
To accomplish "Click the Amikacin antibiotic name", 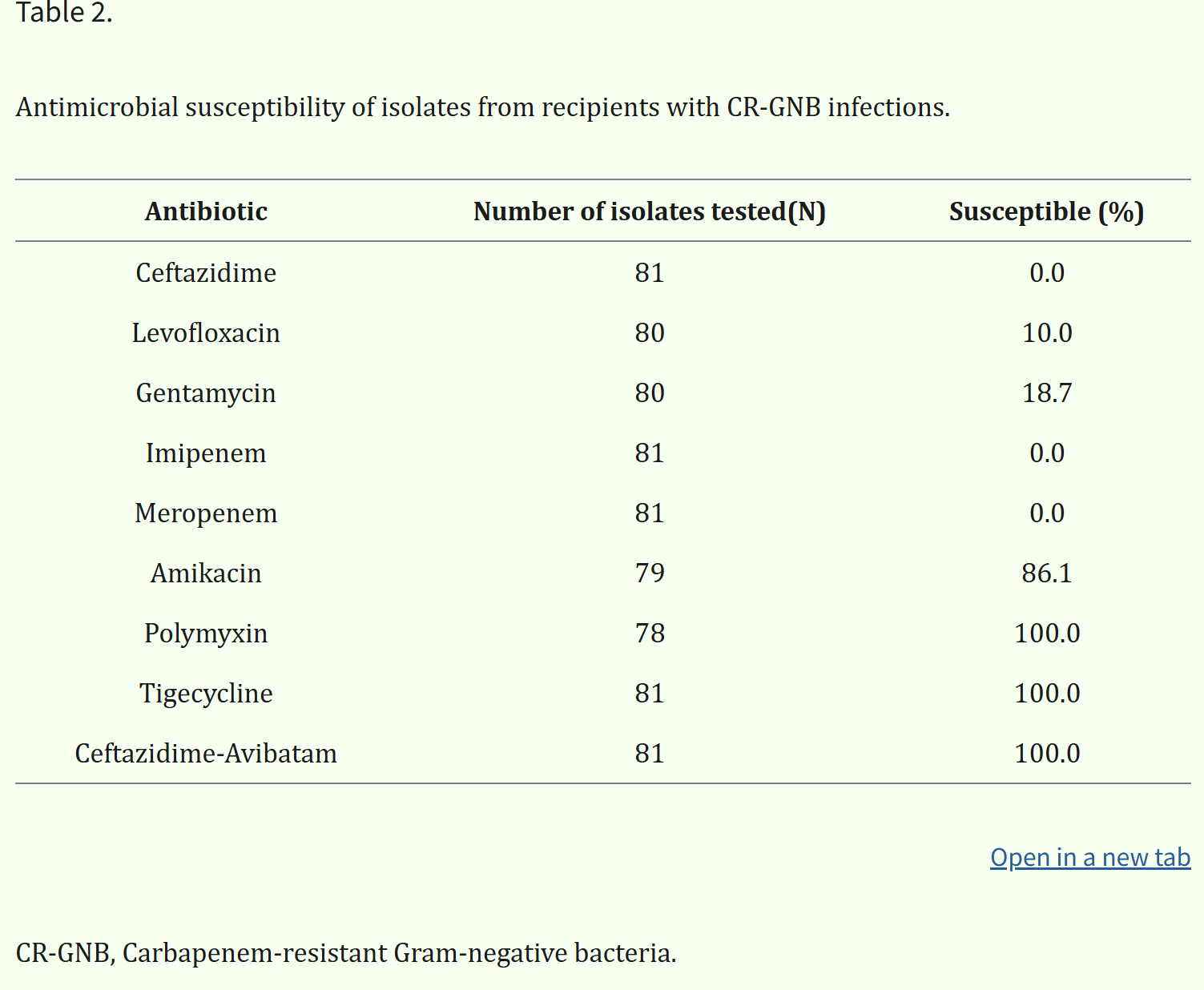I will pyautogui.click(x=206, y=573).
